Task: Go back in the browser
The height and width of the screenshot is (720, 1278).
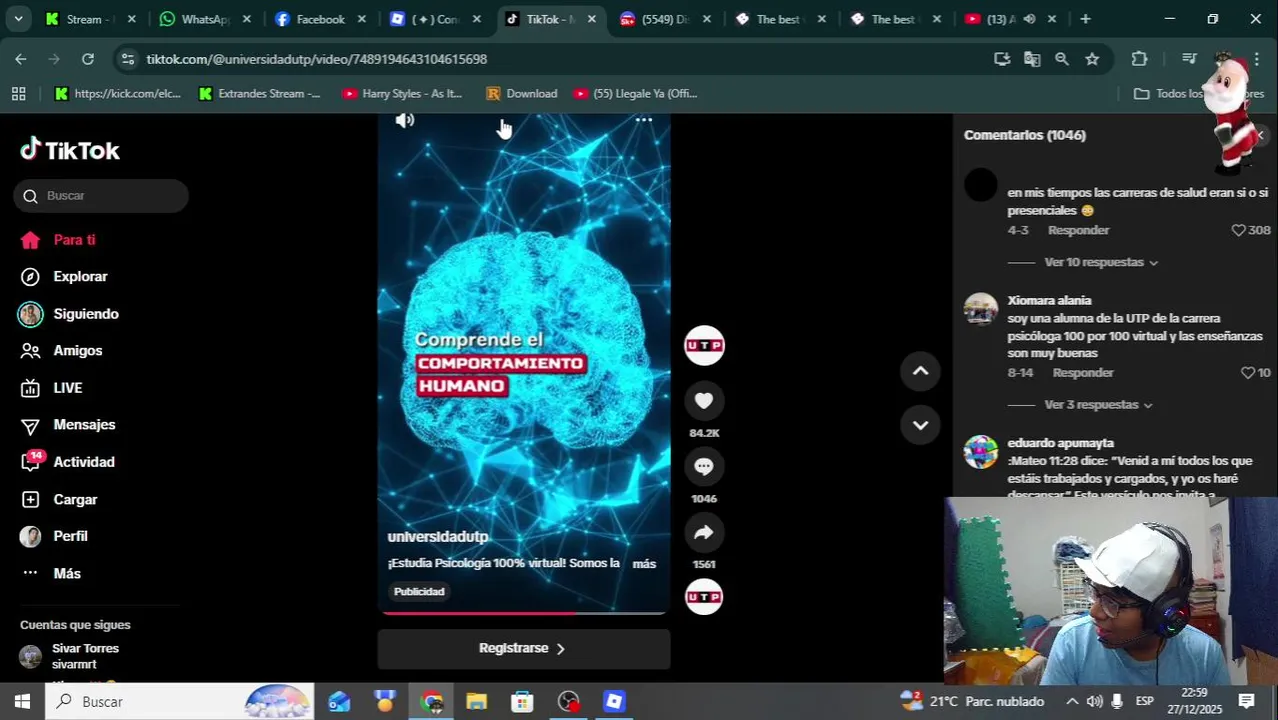Action: click(21, 59)
